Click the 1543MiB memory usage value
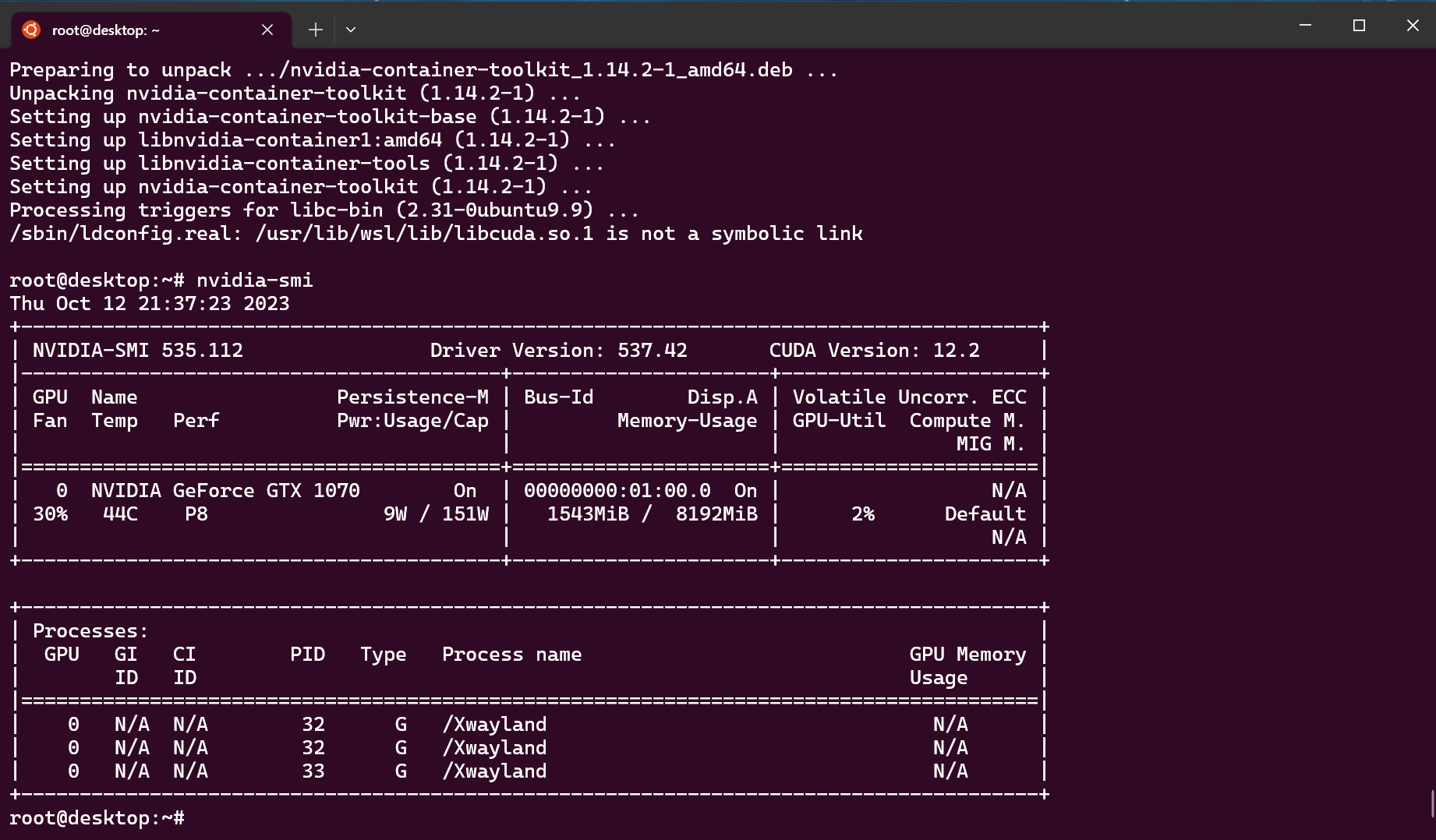Image resolution: width=1436 pixels, height=840 pixels. (x=588, y=514)
